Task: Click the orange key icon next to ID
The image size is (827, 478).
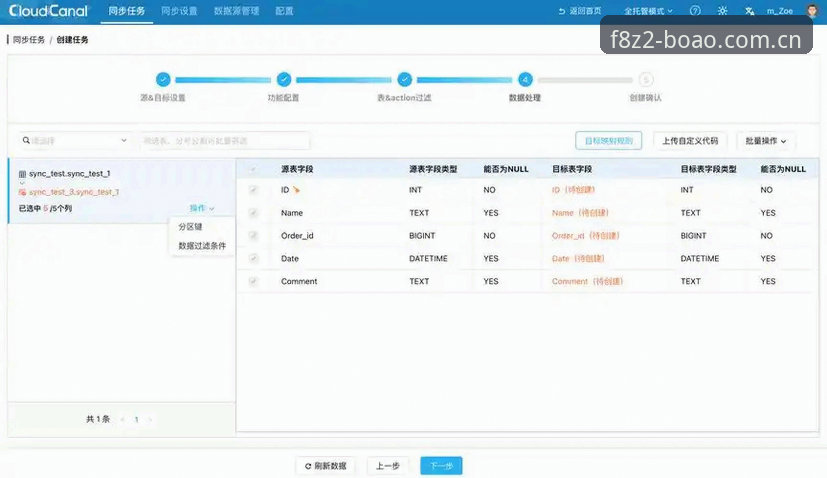Action: [x=296, y=190]
